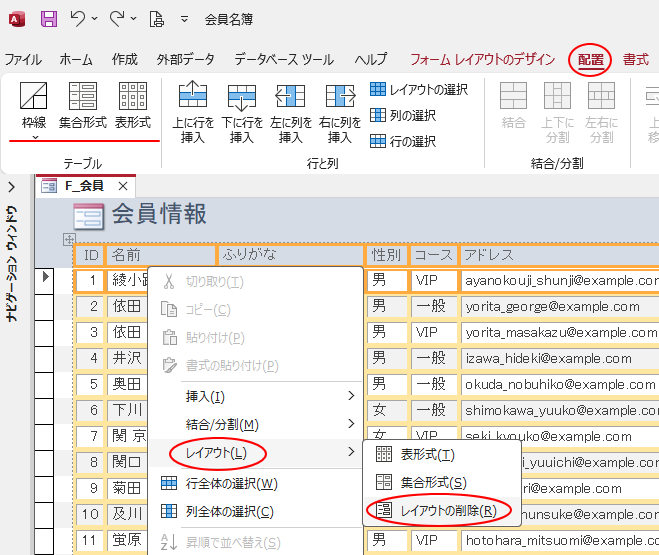Click 左に列を挿入 insert column left
659x555 pixels.
pos(291,112)
